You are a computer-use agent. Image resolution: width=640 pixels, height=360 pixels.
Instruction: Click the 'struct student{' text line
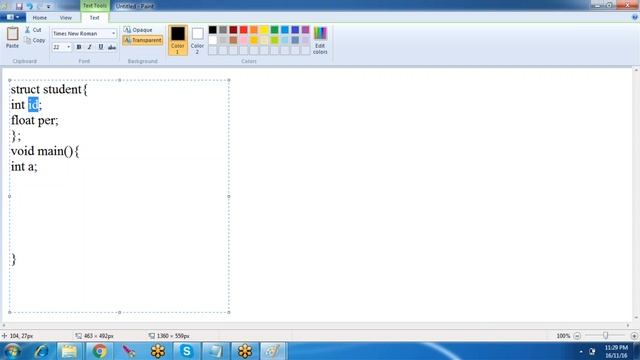pyautogui.click(x=49, y=89)
